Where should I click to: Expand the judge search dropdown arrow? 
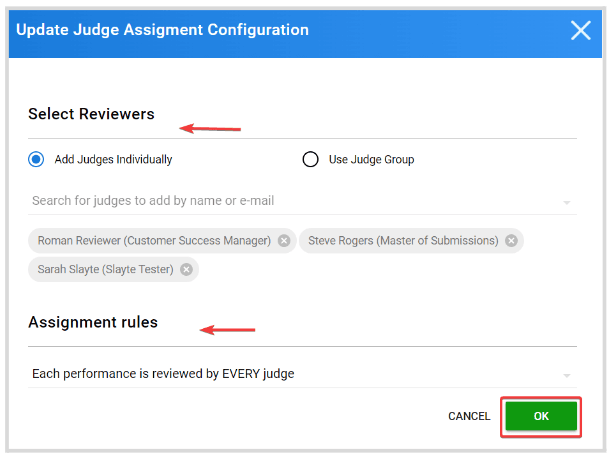click(x=566, y=202)
